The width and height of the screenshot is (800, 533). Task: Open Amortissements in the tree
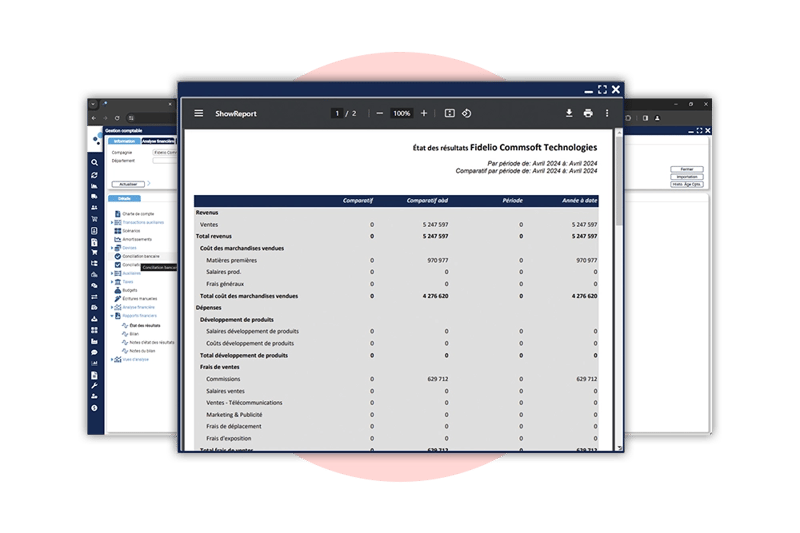(137, 239)
